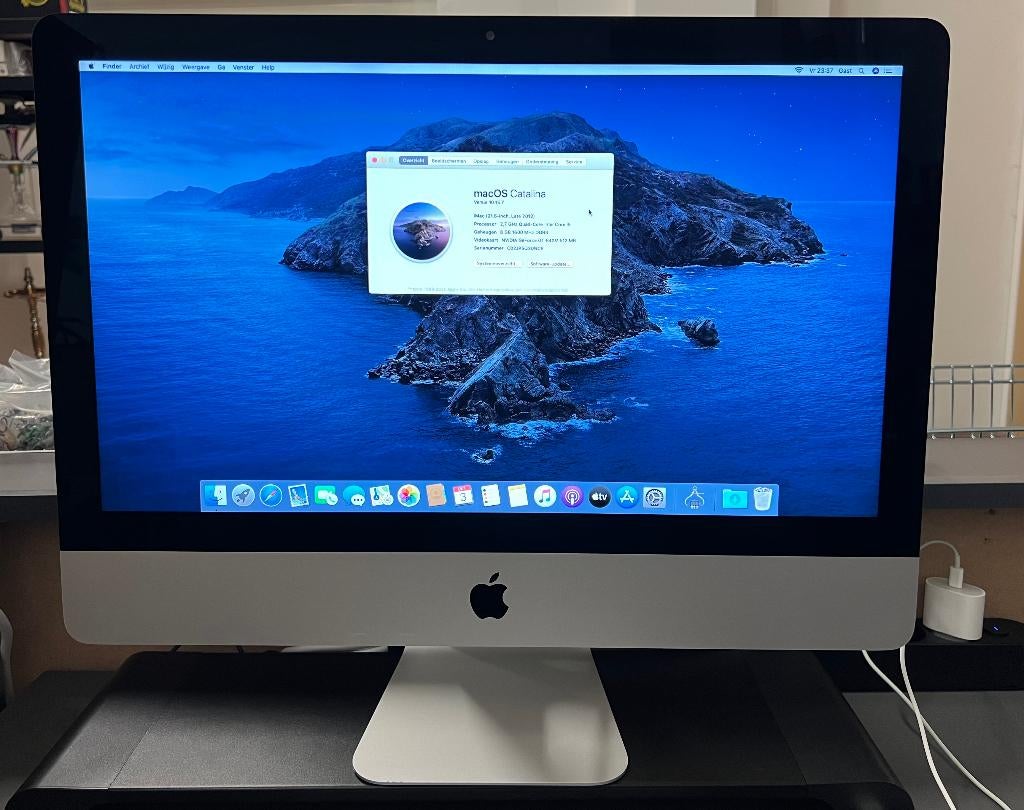Image resolution: width=1024 pixels, height=810 pixels.
Task: Run Software-update from the window
Action: [550, 263]
